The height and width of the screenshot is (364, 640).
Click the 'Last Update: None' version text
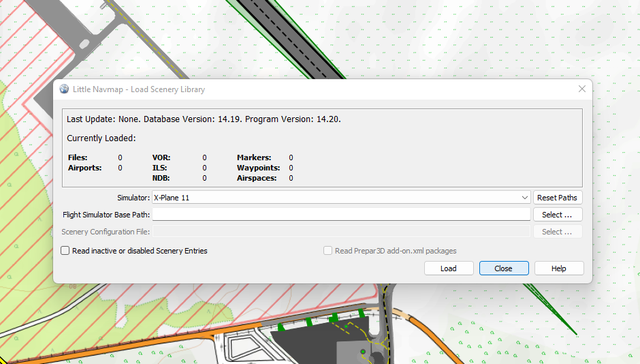203,119
